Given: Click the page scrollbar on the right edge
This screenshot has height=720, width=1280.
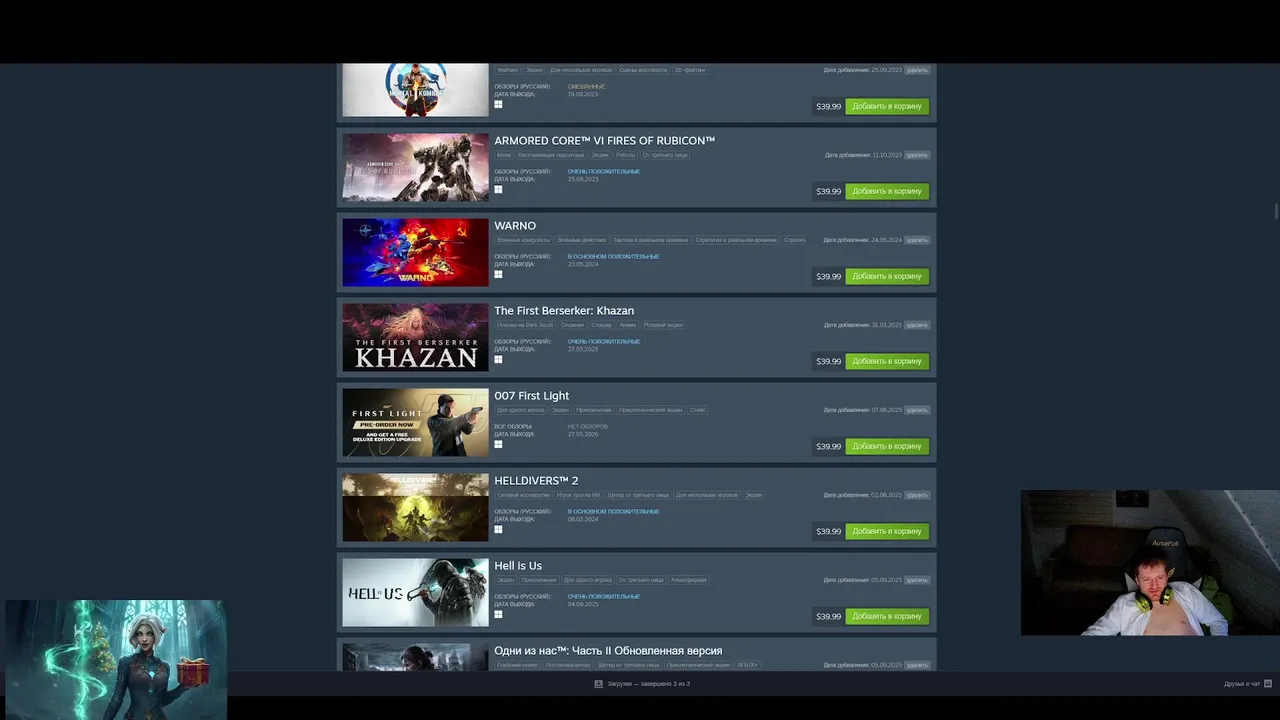Looking at the screenshot, I should click(1276, 210).
